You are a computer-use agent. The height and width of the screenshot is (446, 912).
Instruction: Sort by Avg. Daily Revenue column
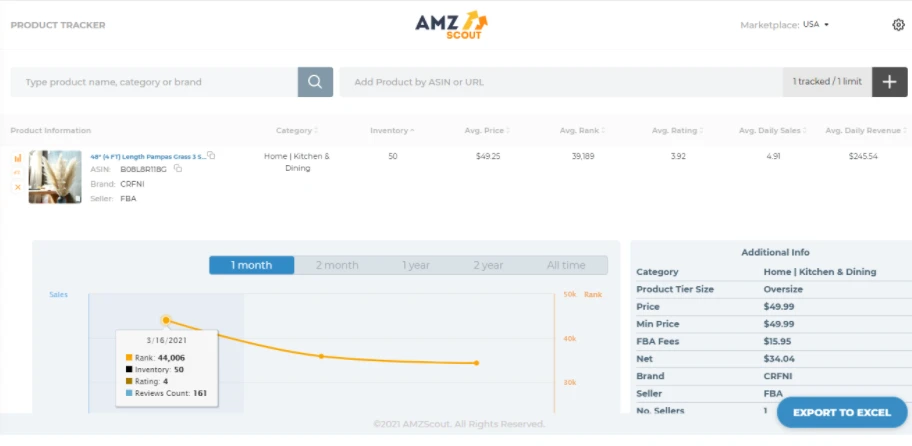[866, 130]
